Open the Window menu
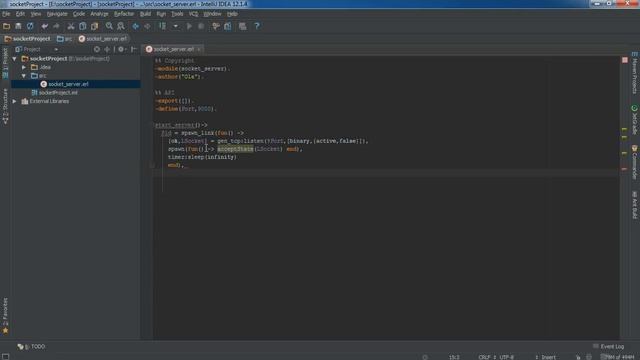 pos(212,14)
